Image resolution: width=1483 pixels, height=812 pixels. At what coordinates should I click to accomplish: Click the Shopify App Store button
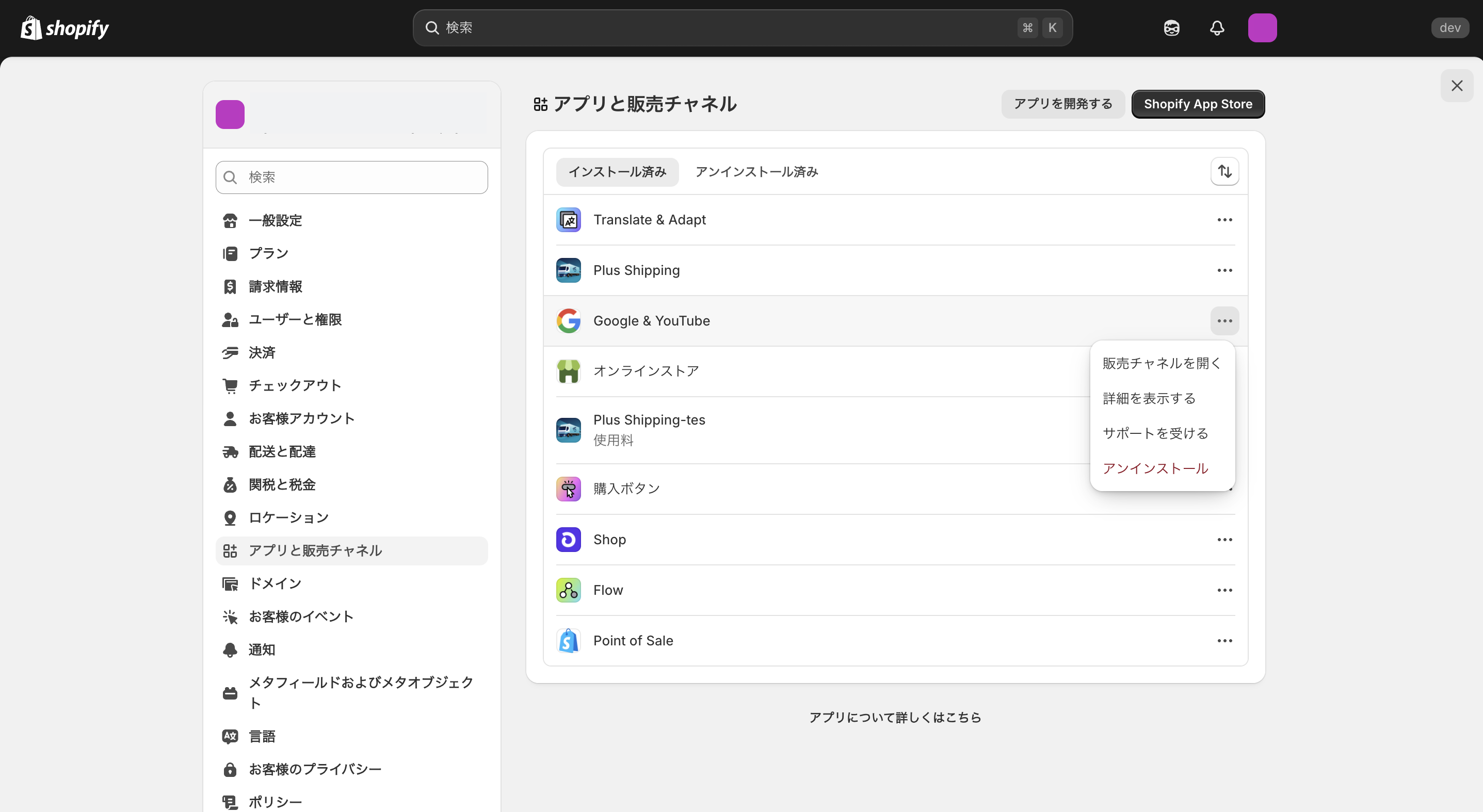pos(1198,104)
